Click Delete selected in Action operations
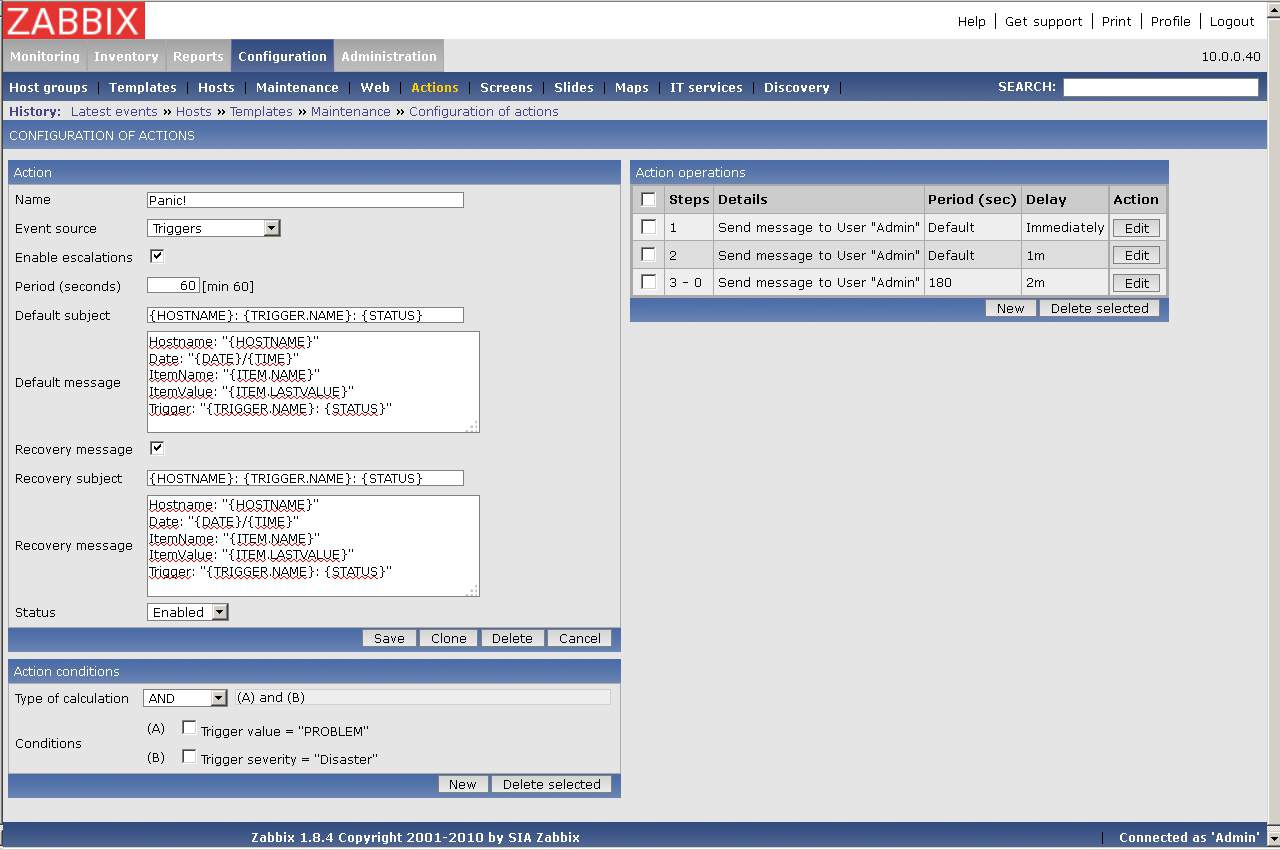 [x=1100, y=308]
